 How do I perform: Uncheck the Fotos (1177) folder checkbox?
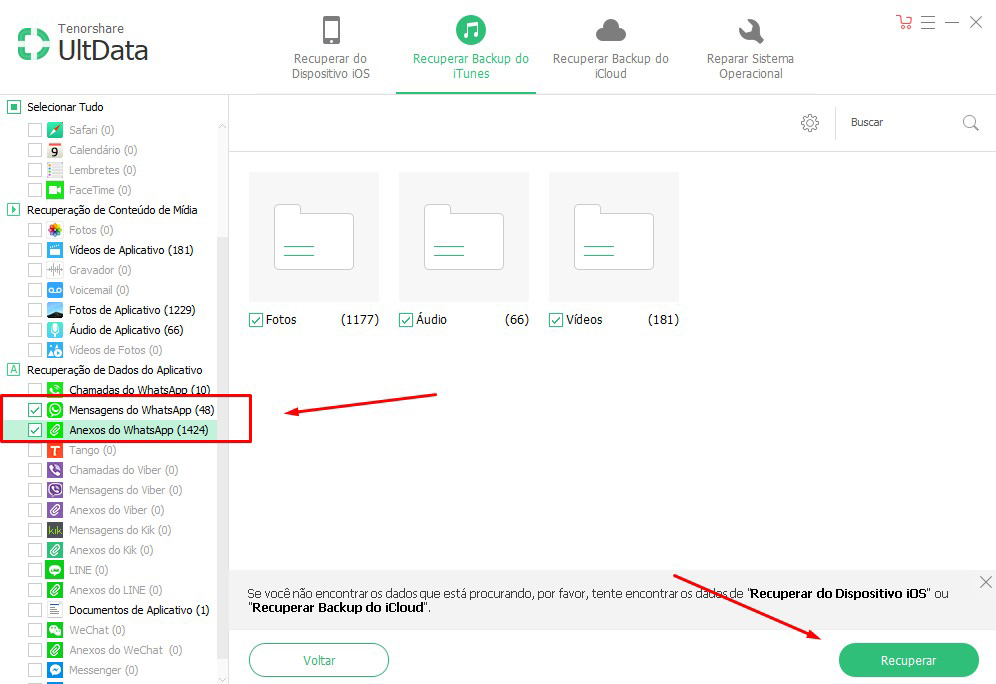(256, 320)
